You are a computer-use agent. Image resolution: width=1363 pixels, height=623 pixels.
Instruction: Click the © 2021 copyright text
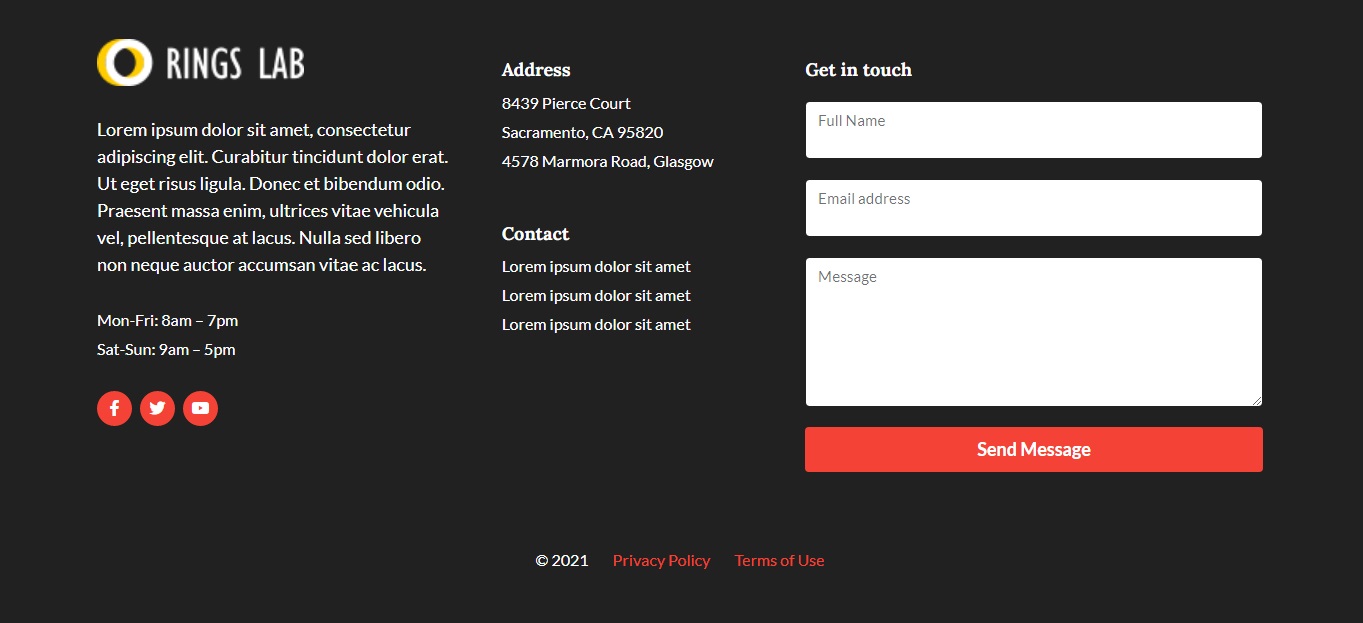click(x=561, y=561)
